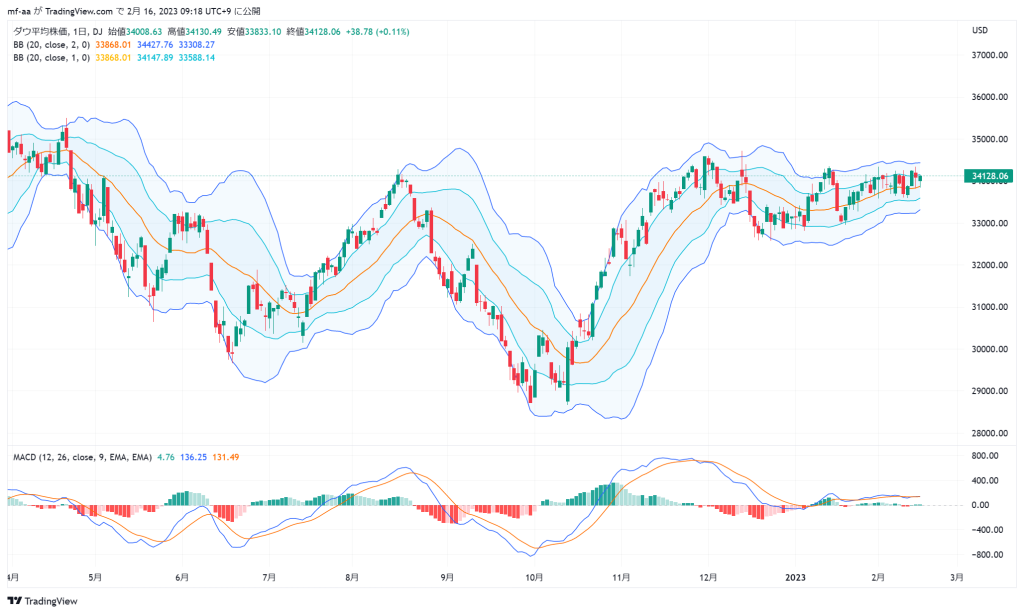Click the 37000.00 price scale label
This screenshot has height=614, width=1024.
pos(989,55)
